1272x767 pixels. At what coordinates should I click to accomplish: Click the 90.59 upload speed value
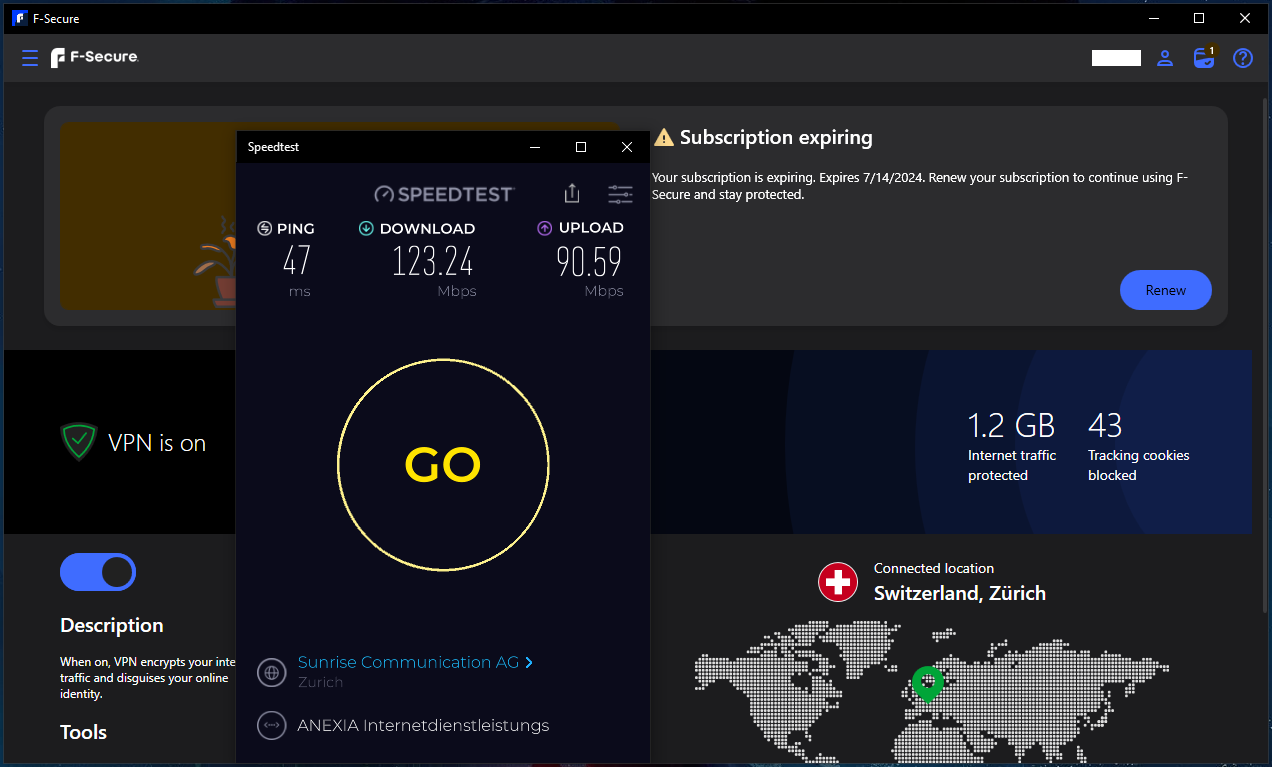coord(589,262)
